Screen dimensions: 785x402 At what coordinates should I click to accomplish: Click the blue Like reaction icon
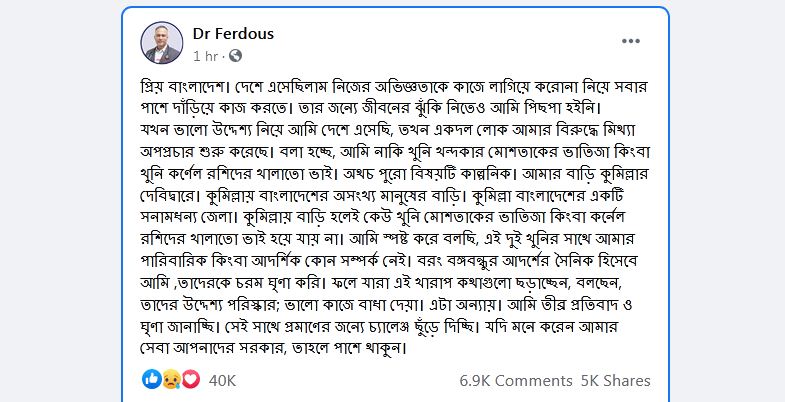tap(150, 380)
